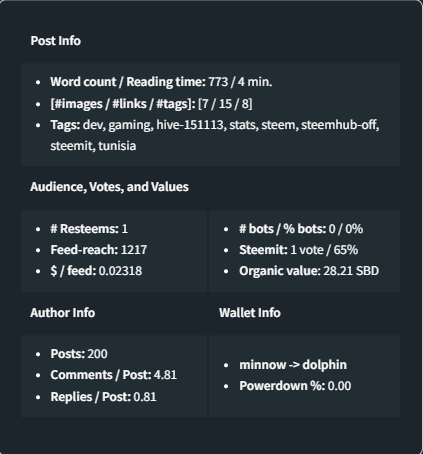Click the Powerdown % 0.00 entry
Image resolution: width=423 pixels, height=454 pixels.
point(295,386)
